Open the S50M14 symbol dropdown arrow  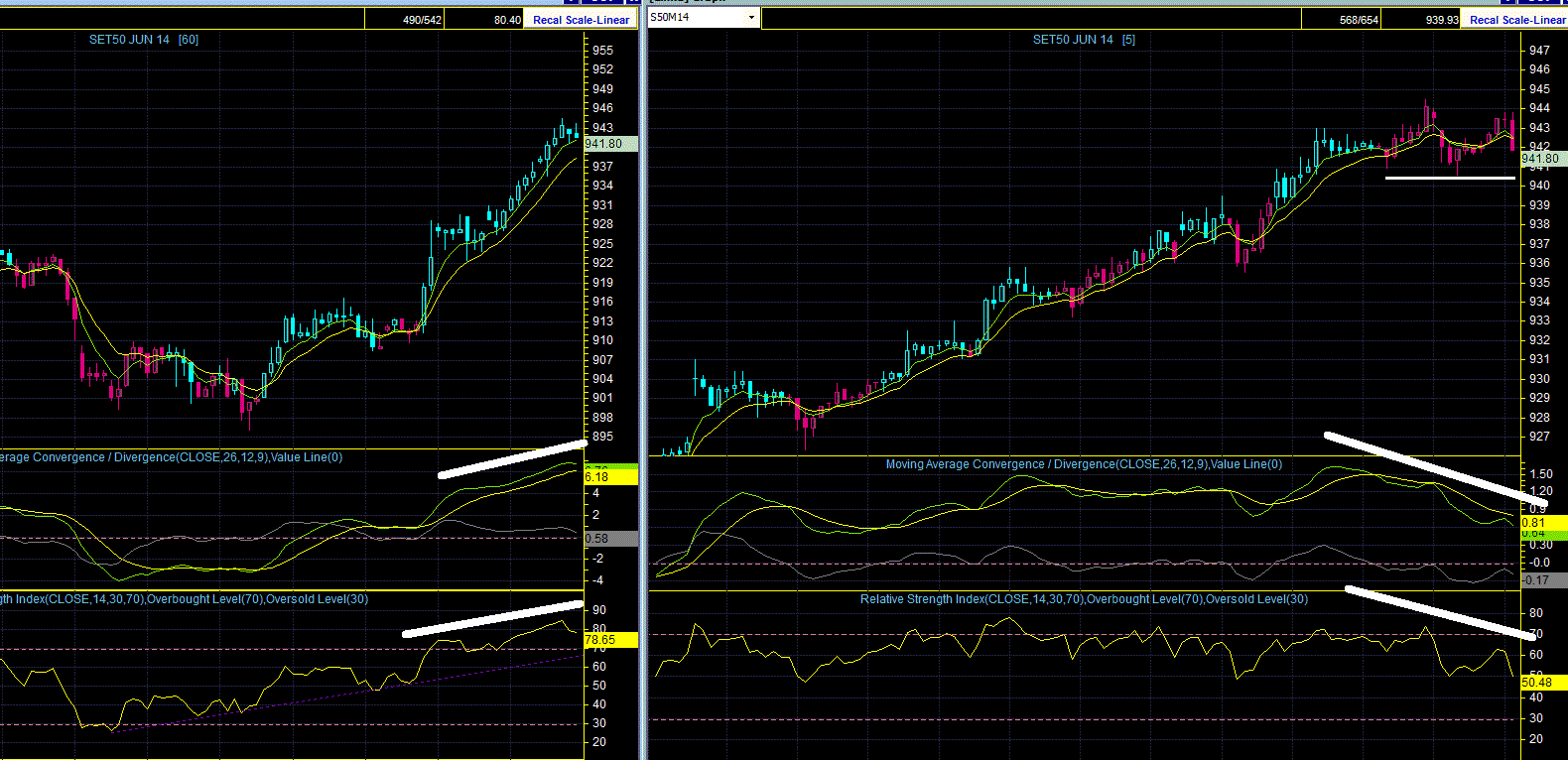coord(751,18)
